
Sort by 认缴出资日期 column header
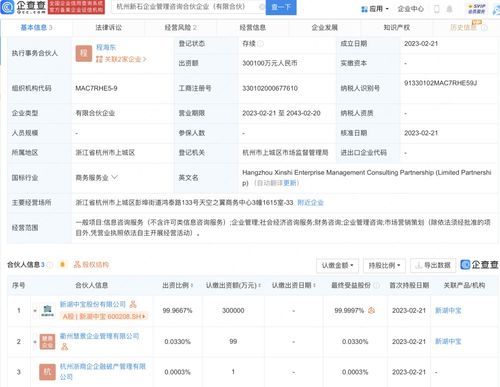pos(294,285)
